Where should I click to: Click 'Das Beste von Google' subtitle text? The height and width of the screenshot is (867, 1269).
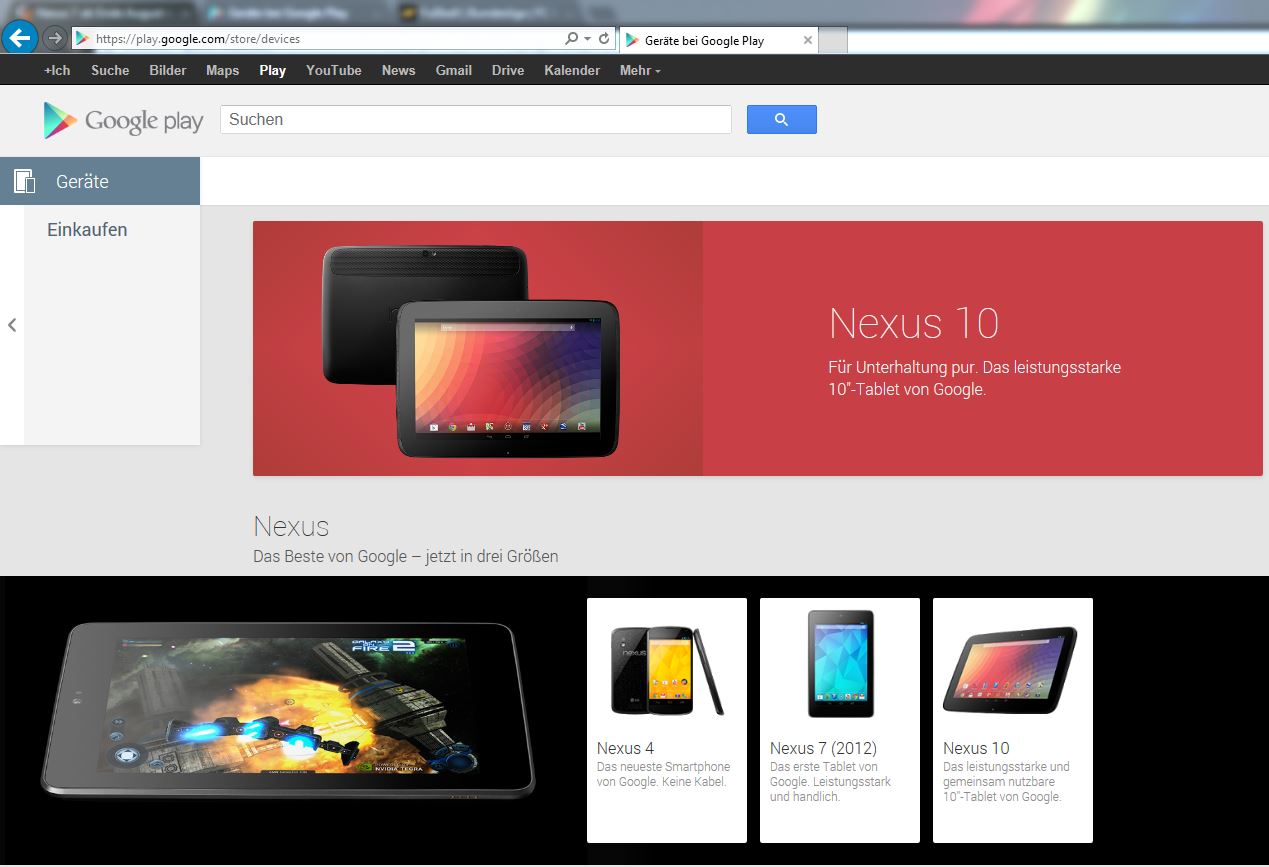[x=406, y=556]
